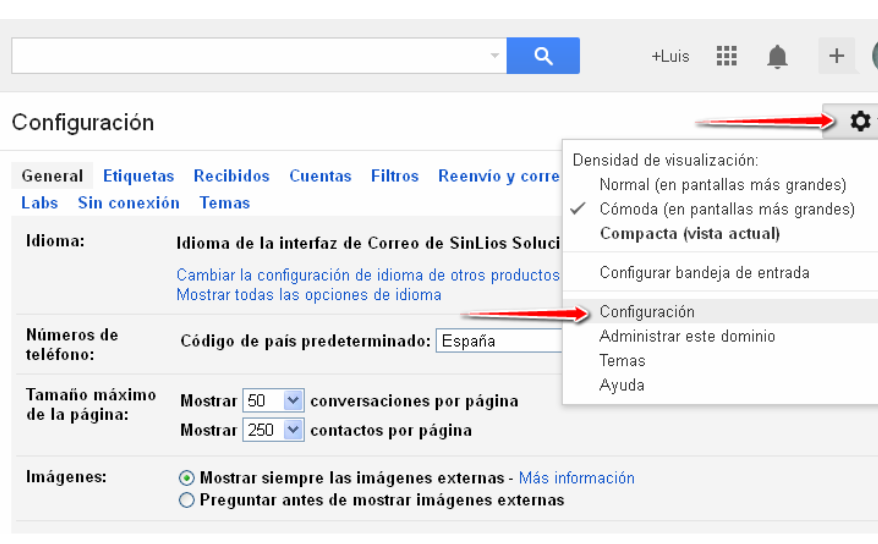This screenshot has width=878, height=544.
Task: Click the plus share button
Action: tap(836, 56)
